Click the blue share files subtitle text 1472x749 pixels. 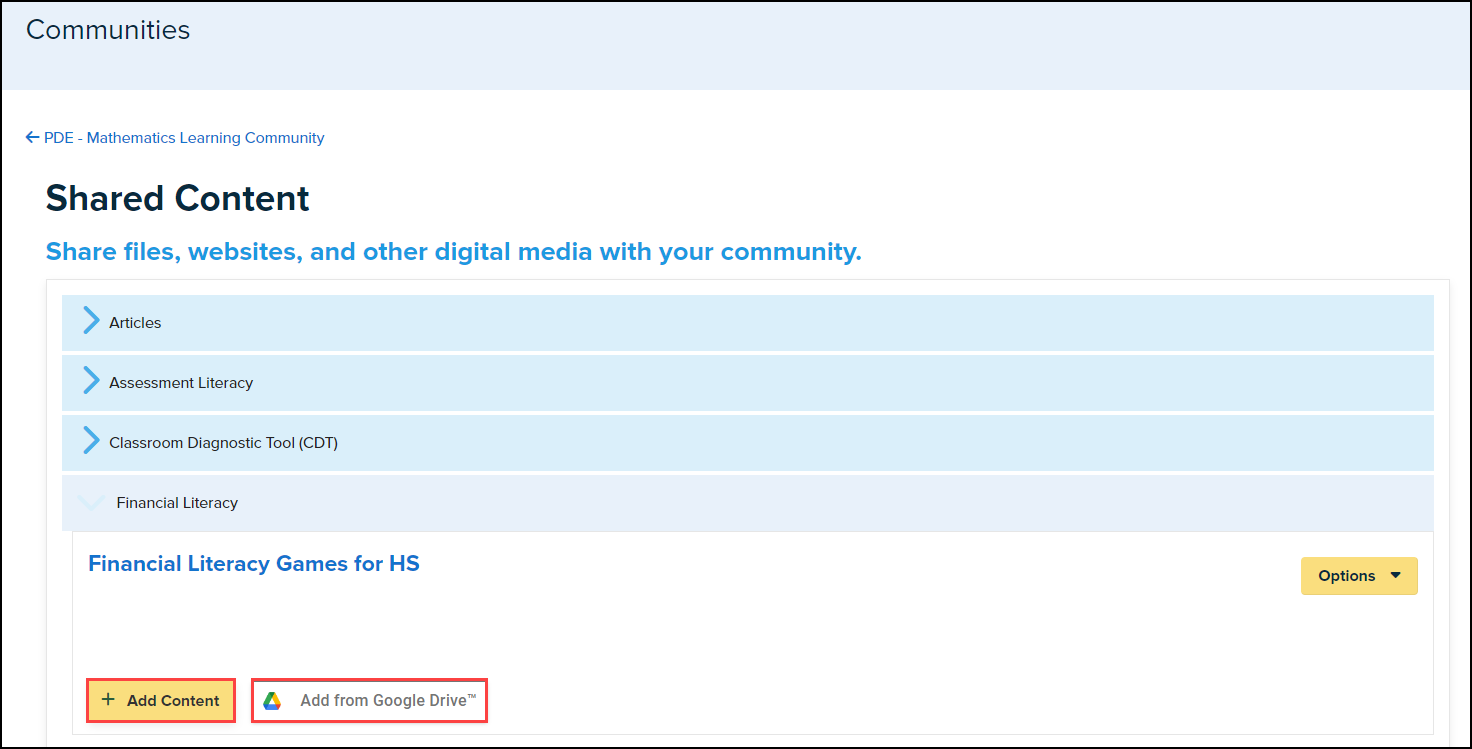pyautogui.click(x=453, y=252)
